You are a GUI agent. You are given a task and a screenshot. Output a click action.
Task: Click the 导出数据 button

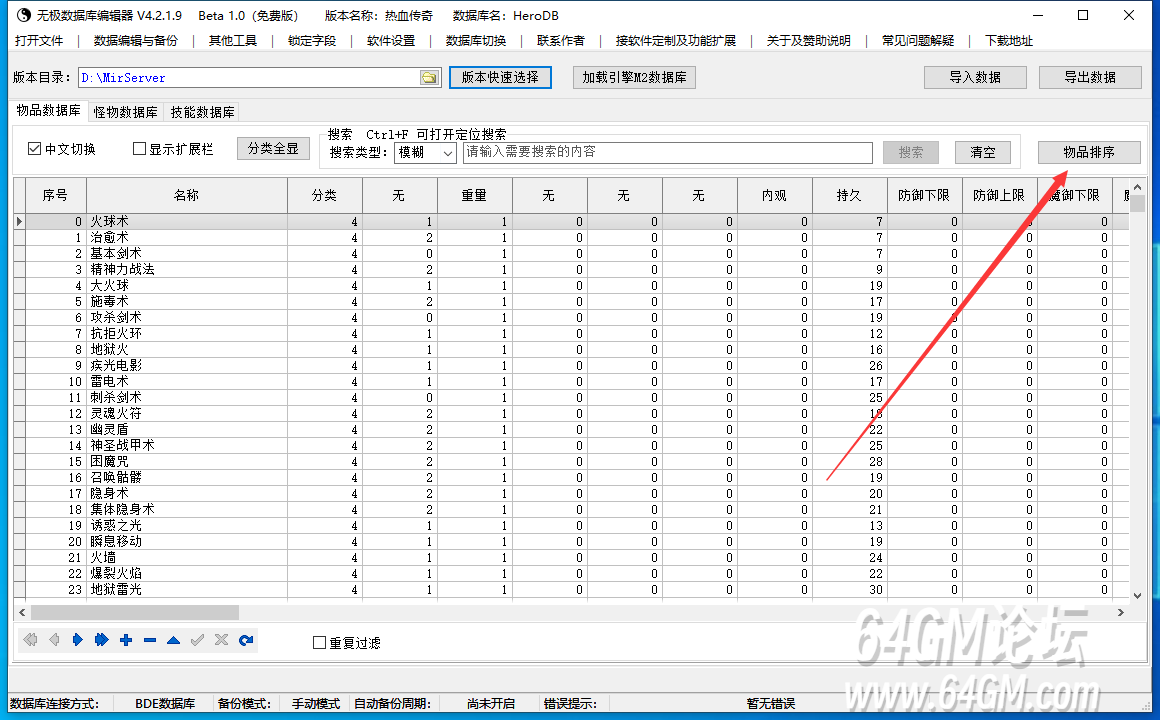click(x=1090, y=77)
